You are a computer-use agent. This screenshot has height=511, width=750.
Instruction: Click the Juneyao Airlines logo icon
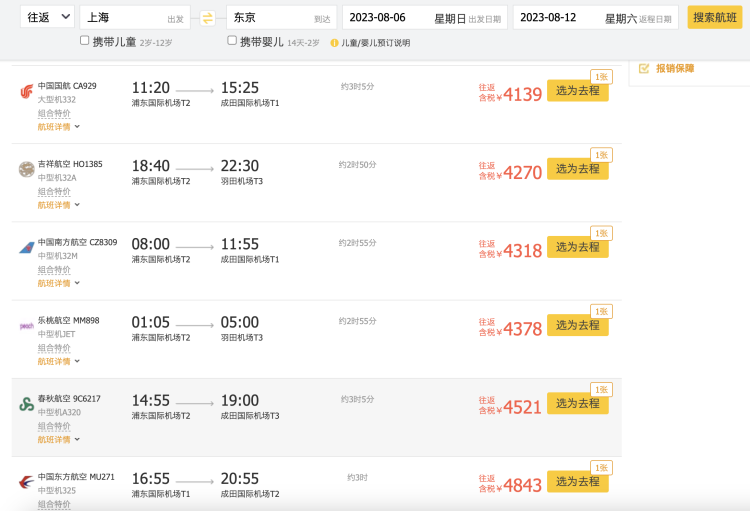(26, 169)
